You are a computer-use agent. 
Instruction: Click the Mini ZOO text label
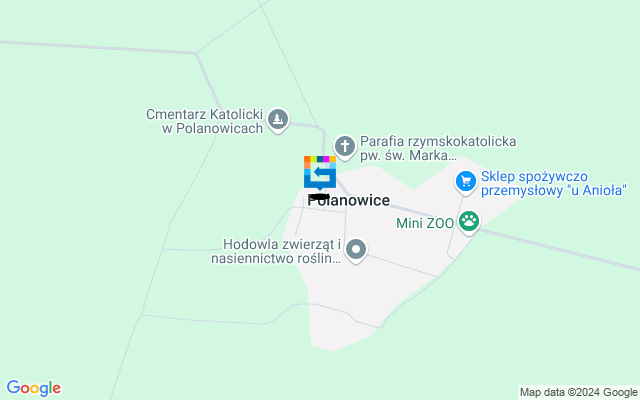425,223
